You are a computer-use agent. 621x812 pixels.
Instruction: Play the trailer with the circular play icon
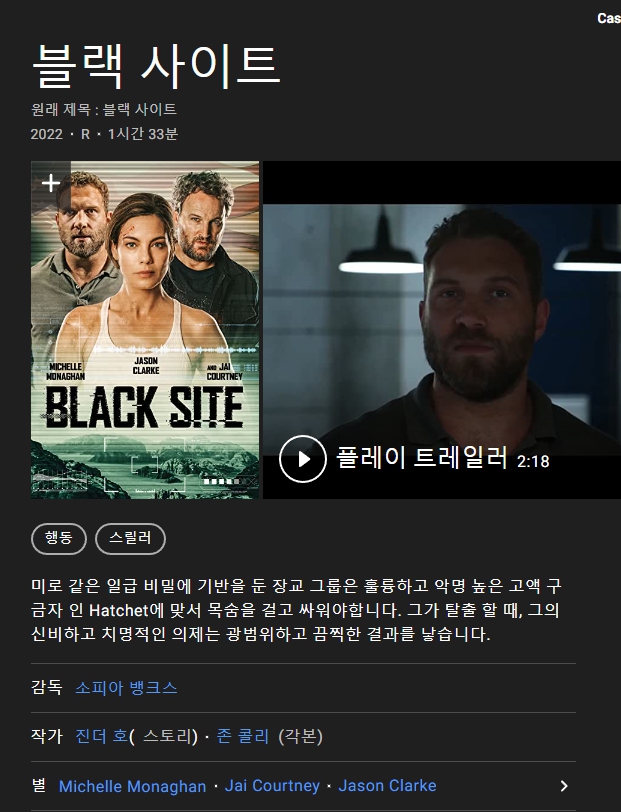pos(302,459)
